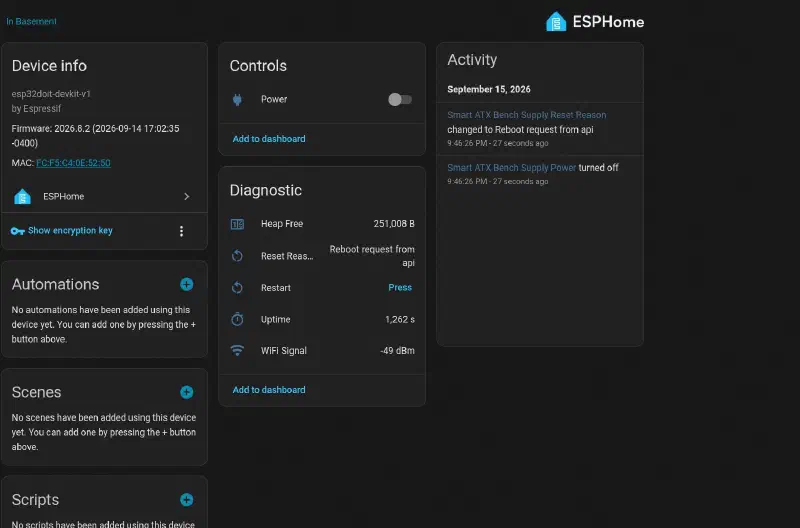
Task: Click the Uptime timer icon
Action: [x=237, y=319]
